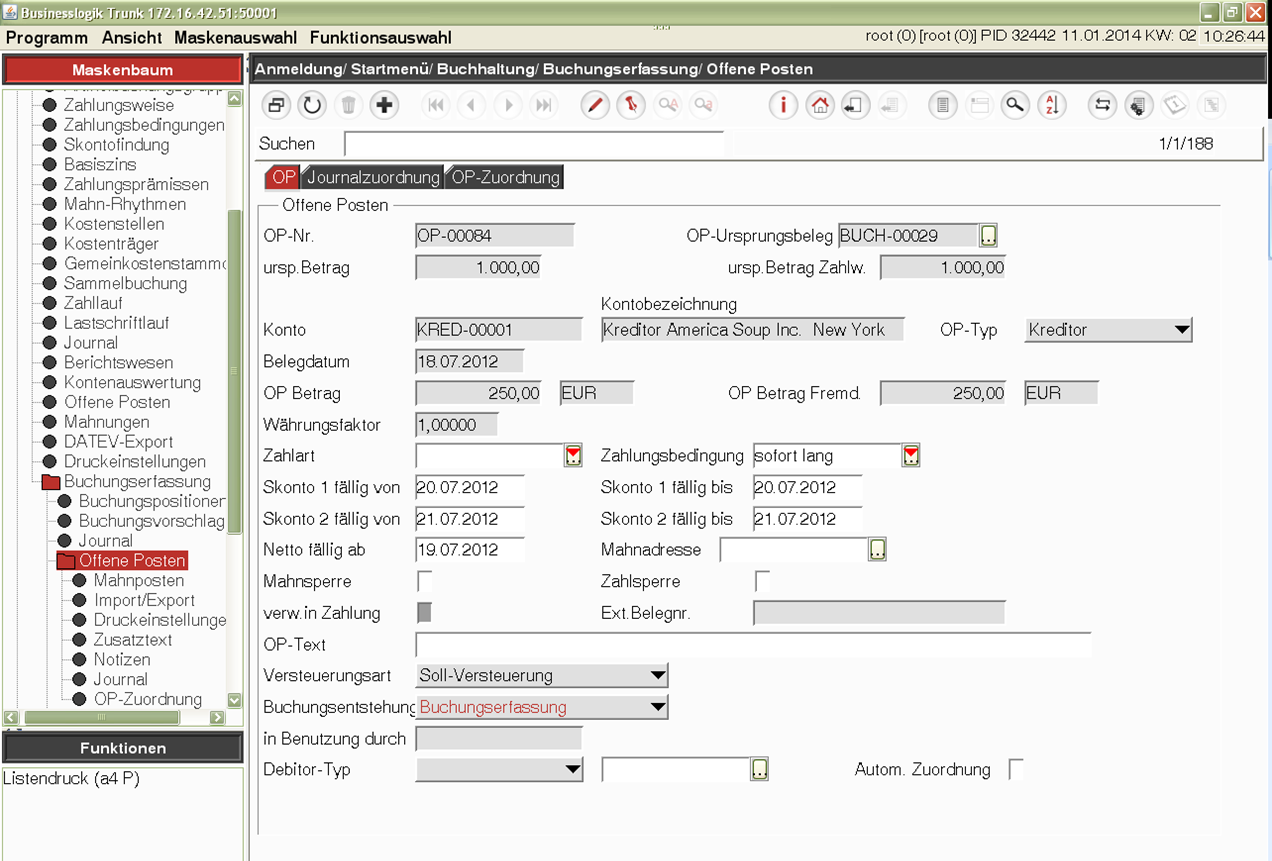Click into the Suchen search field

point(533,144)
